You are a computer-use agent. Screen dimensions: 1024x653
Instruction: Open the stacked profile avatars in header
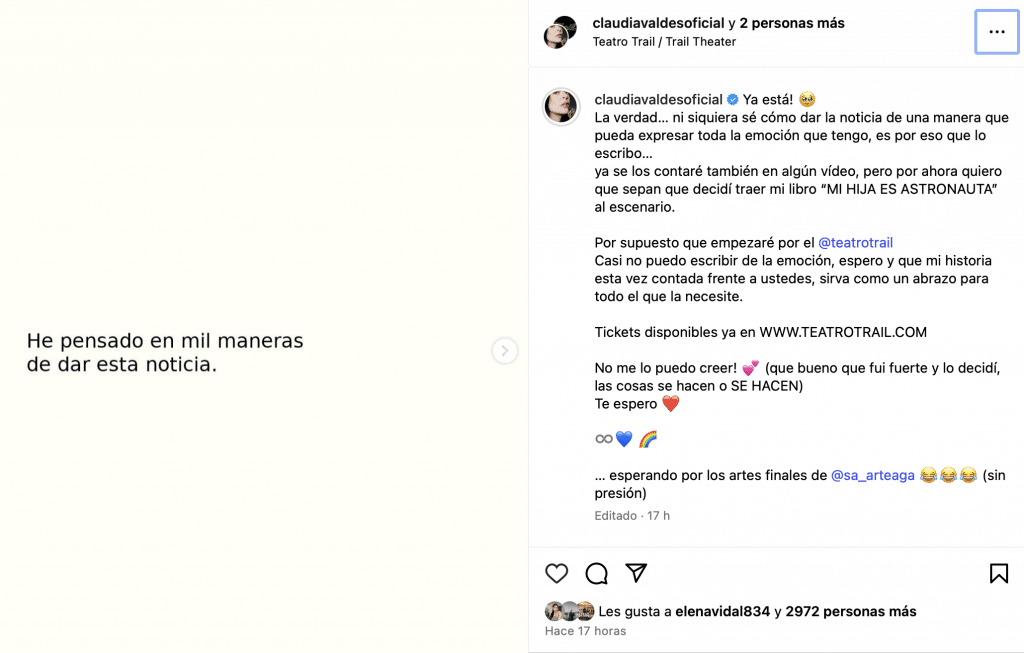coord(560,32)
